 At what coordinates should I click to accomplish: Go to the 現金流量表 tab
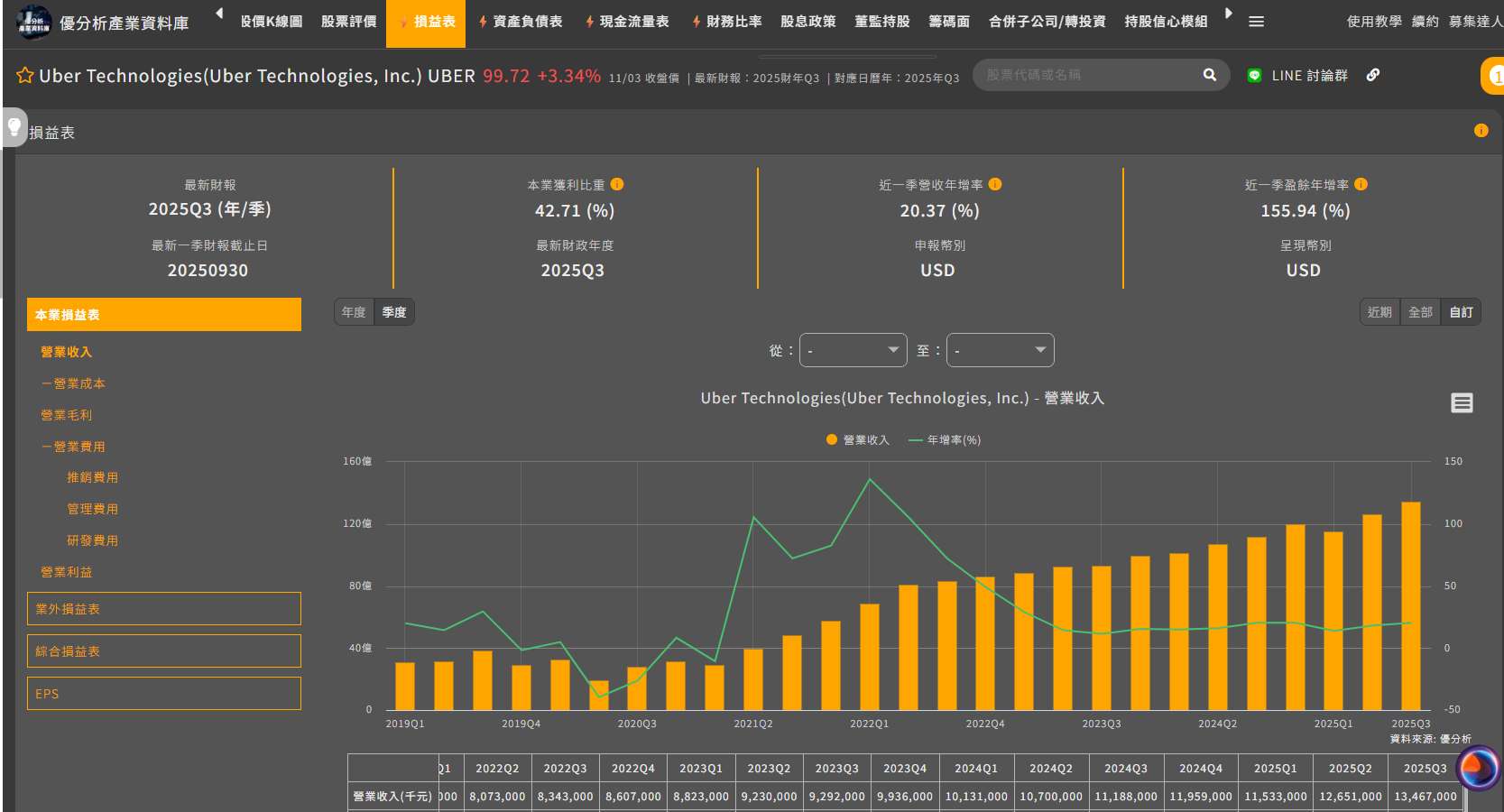(x=628, y=22)
